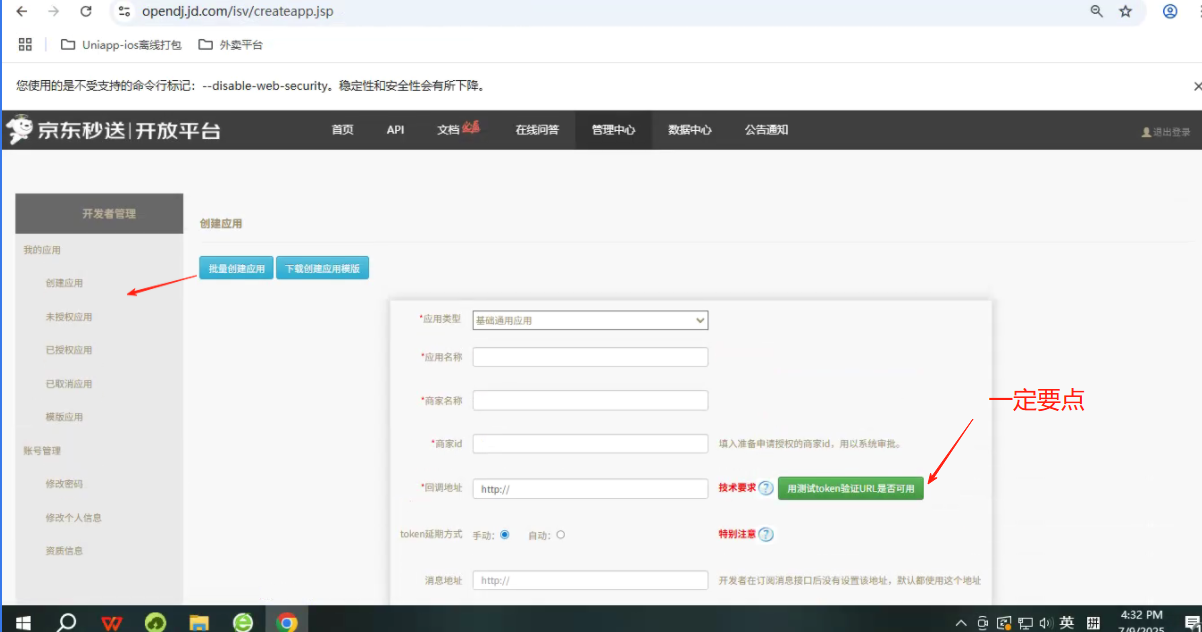Viewport: 1202px width, 632px height.
Task: Select 创建应用 in the sidebar
Action: 64,283
